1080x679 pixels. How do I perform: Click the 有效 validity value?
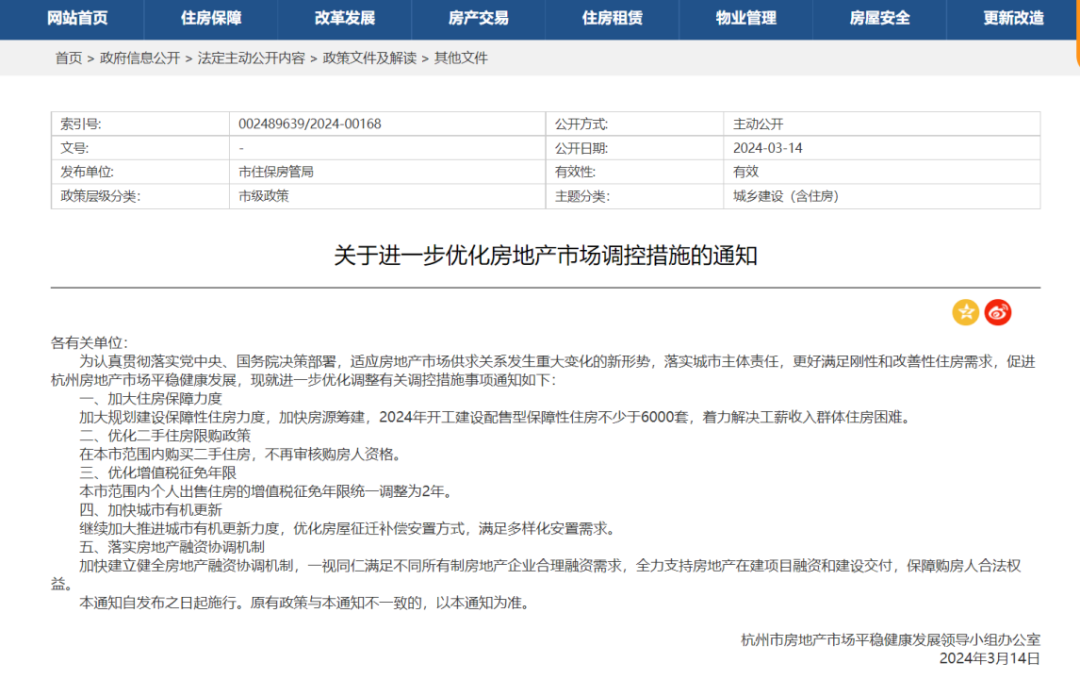click(x=745, y=171)
